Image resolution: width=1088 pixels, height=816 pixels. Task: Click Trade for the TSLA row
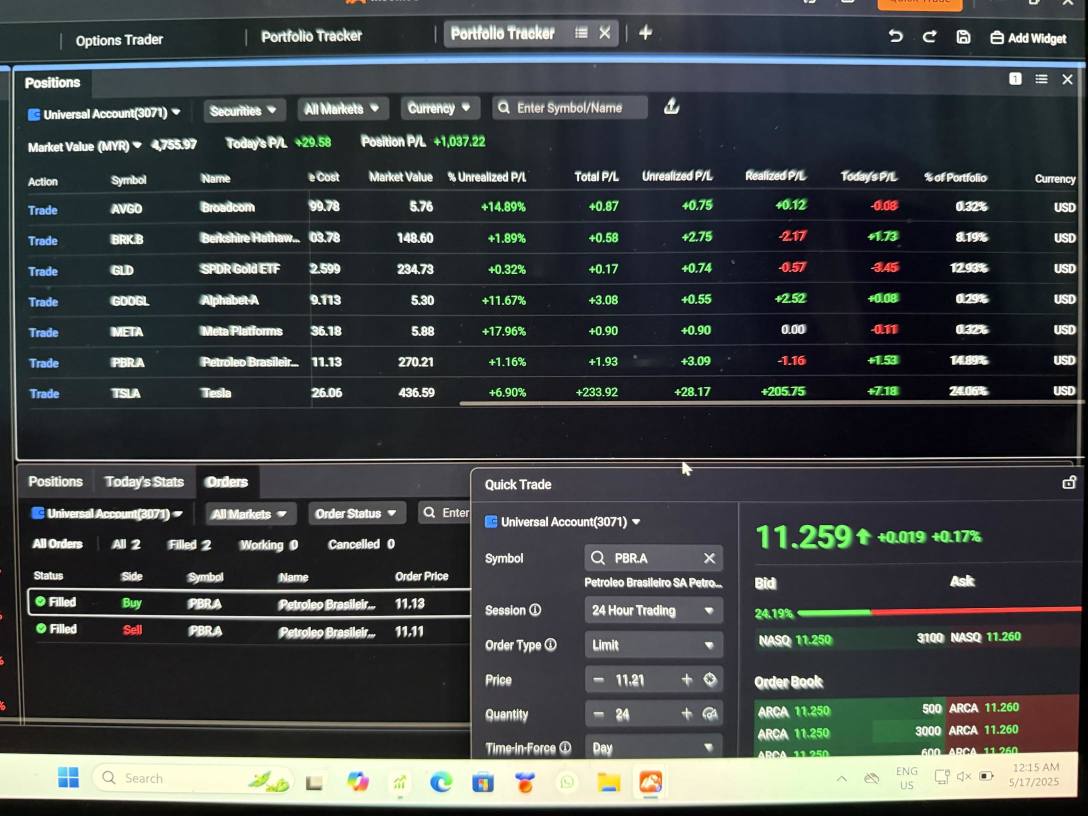[x=44, y=393]
